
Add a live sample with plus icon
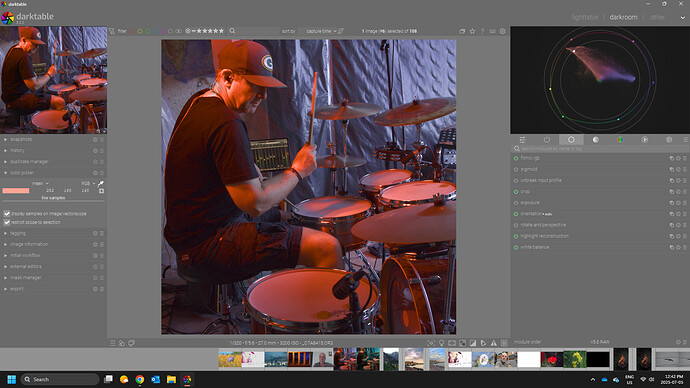pos(102,191)
